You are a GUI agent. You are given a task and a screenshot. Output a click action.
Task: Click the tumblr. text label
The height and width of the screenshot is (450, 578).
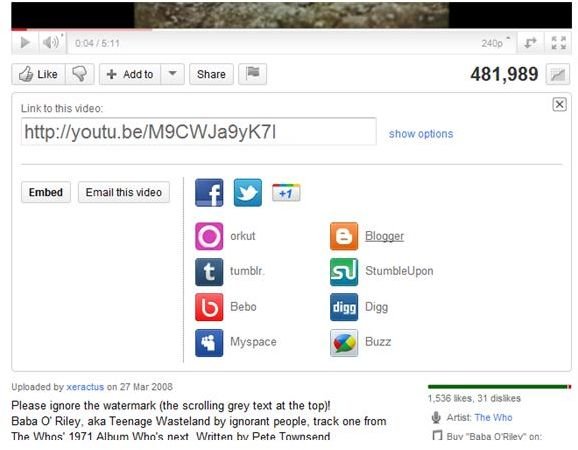coord(247,271)
